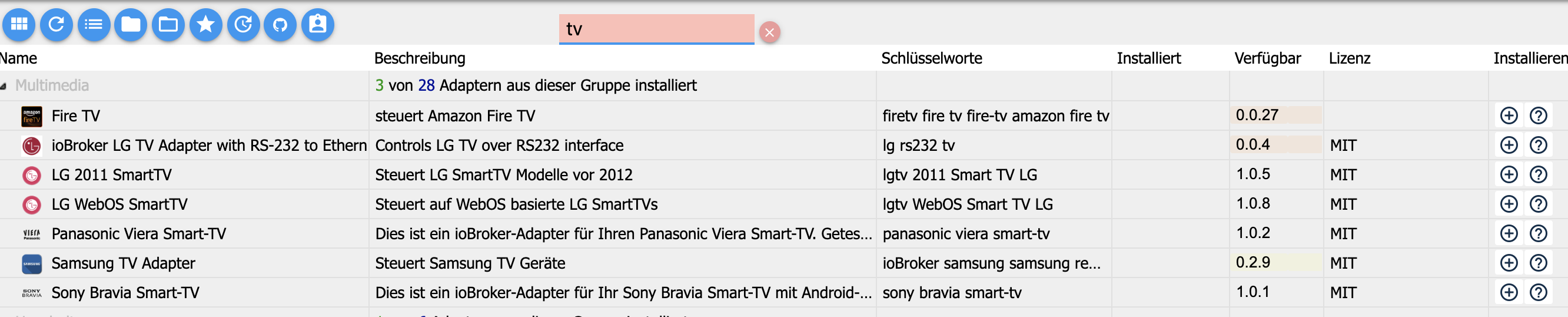This screenshot has height=317, width=1568.
Task: Select the LG 2011 SmartTV row
Action: 111,175
